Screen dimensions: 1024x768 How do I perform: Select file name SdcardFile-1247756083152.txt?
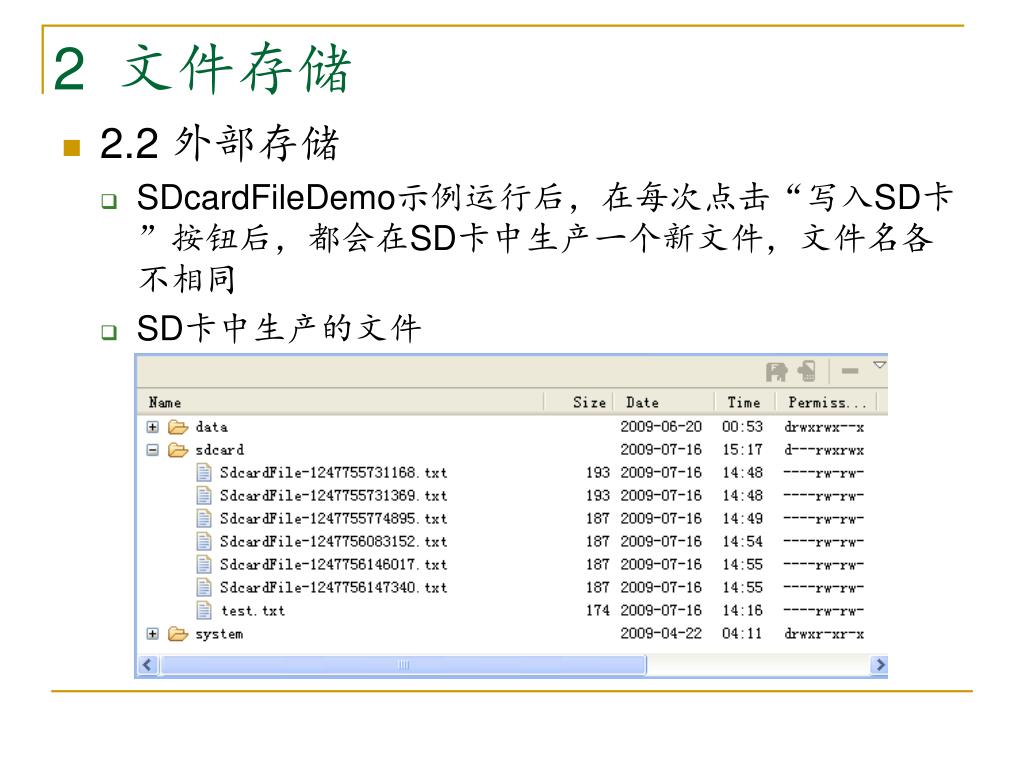(333, 541)
